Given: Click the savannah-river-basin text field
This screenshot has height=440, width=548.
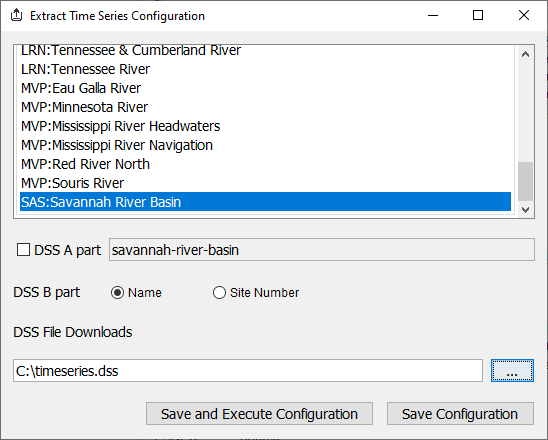Looking at the screenshot, I should pyautogui.click(x=322, y=250).
